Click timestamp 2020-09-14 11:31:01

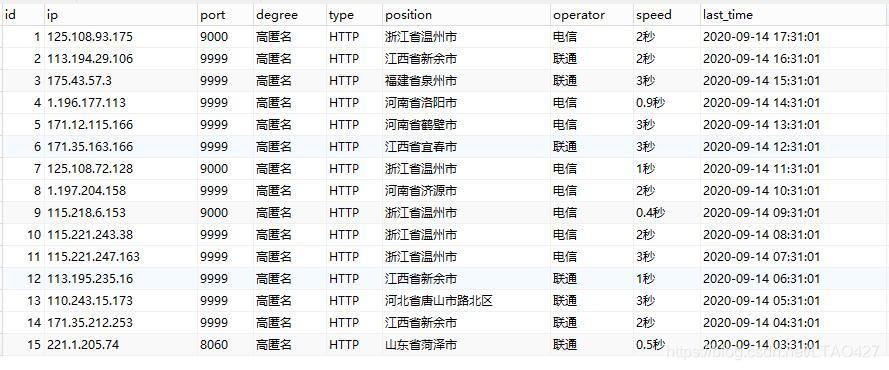(761, 169)
